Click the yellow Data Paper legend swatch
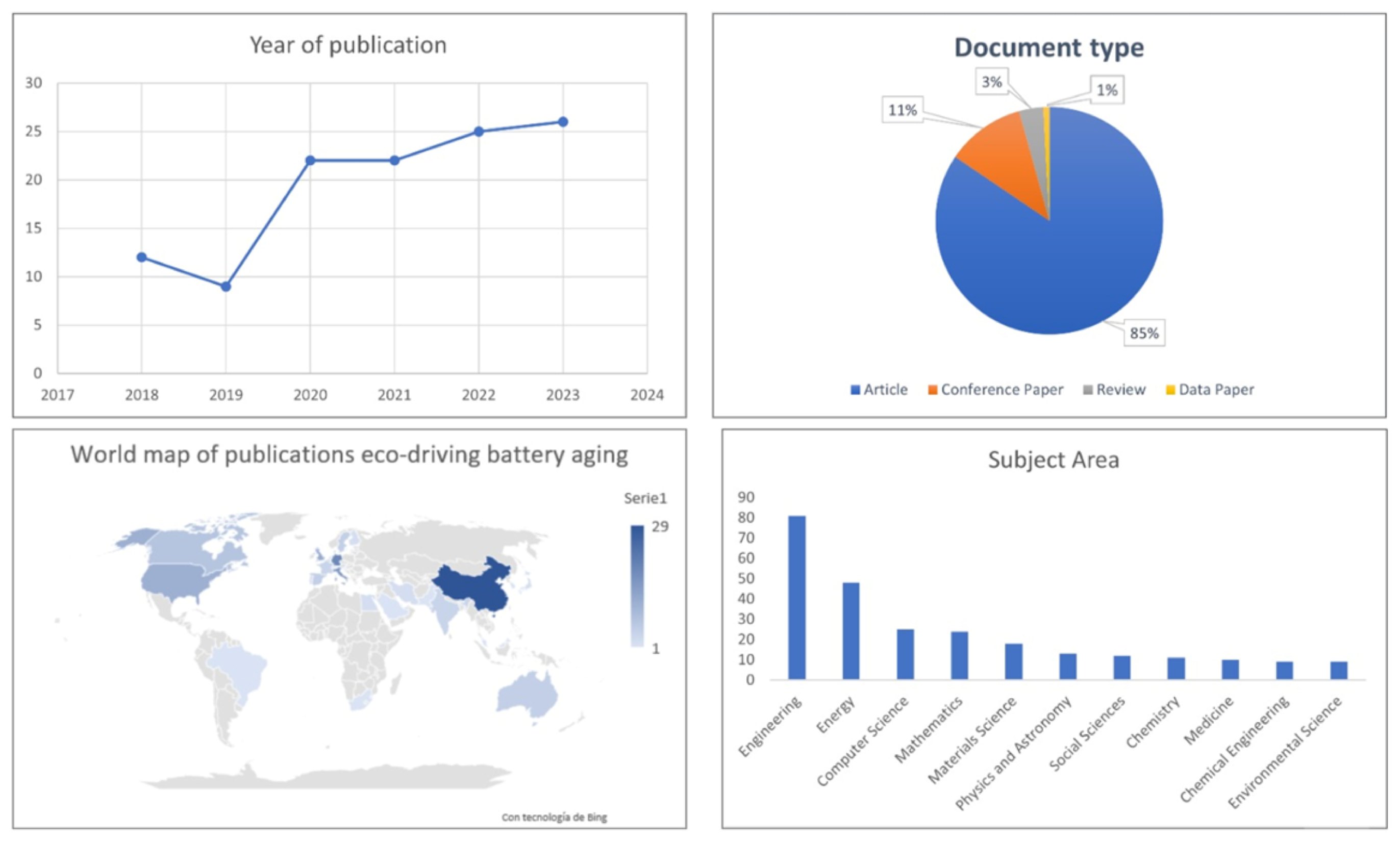The image size is (1400, 843). (1170, 390)
